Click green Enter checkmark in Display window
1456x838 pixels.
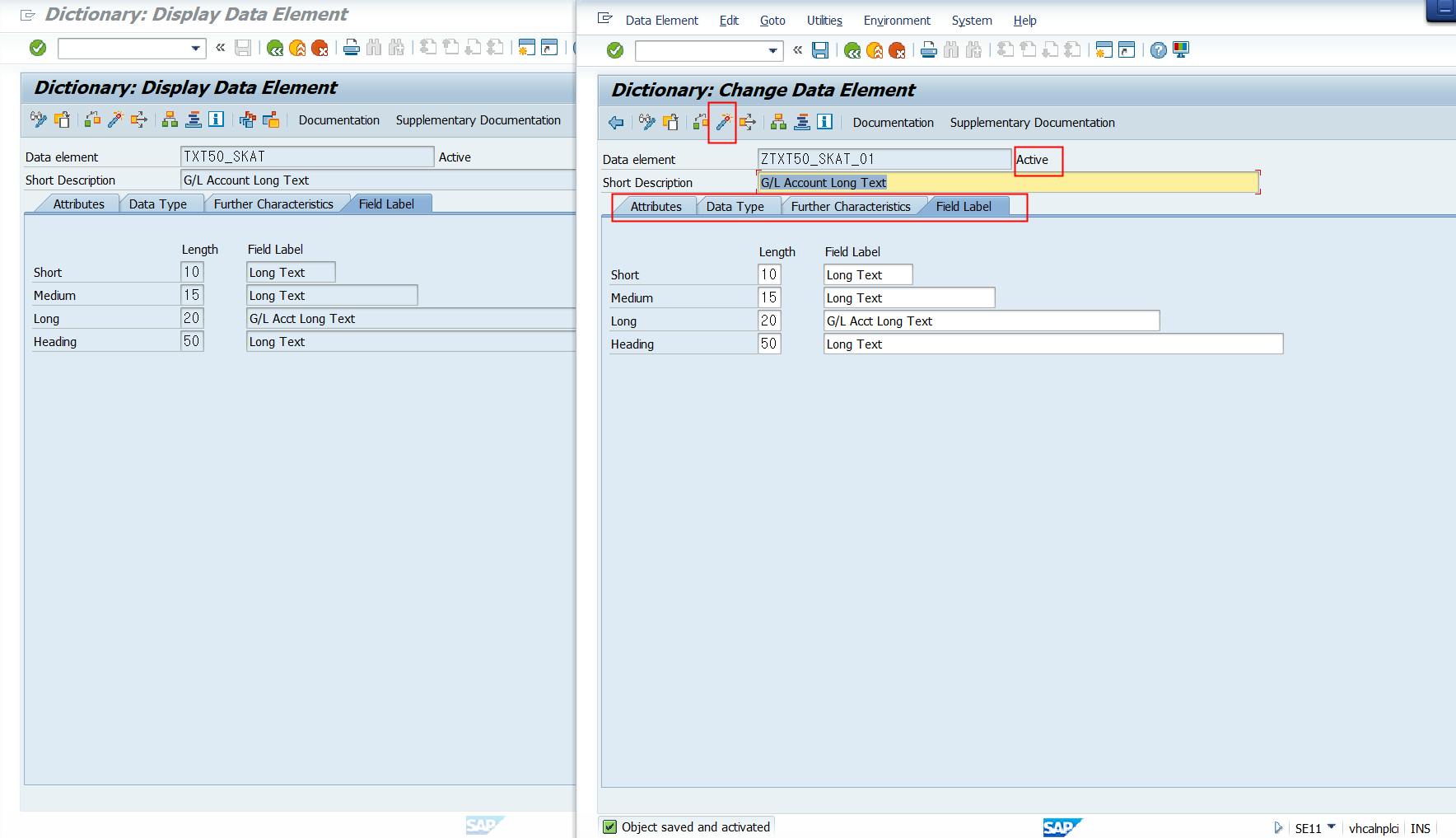point(38,48)
